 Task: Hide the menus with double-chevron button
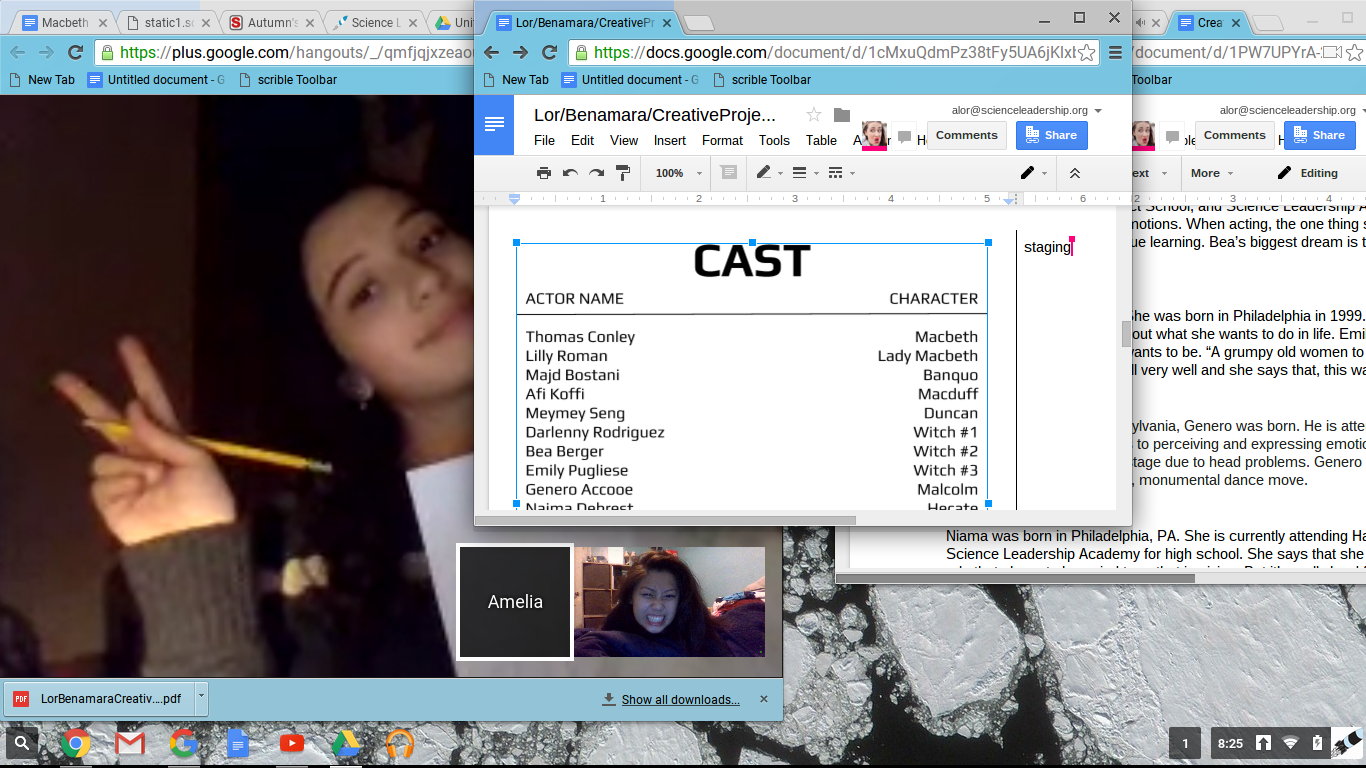tap(1075, 173)
